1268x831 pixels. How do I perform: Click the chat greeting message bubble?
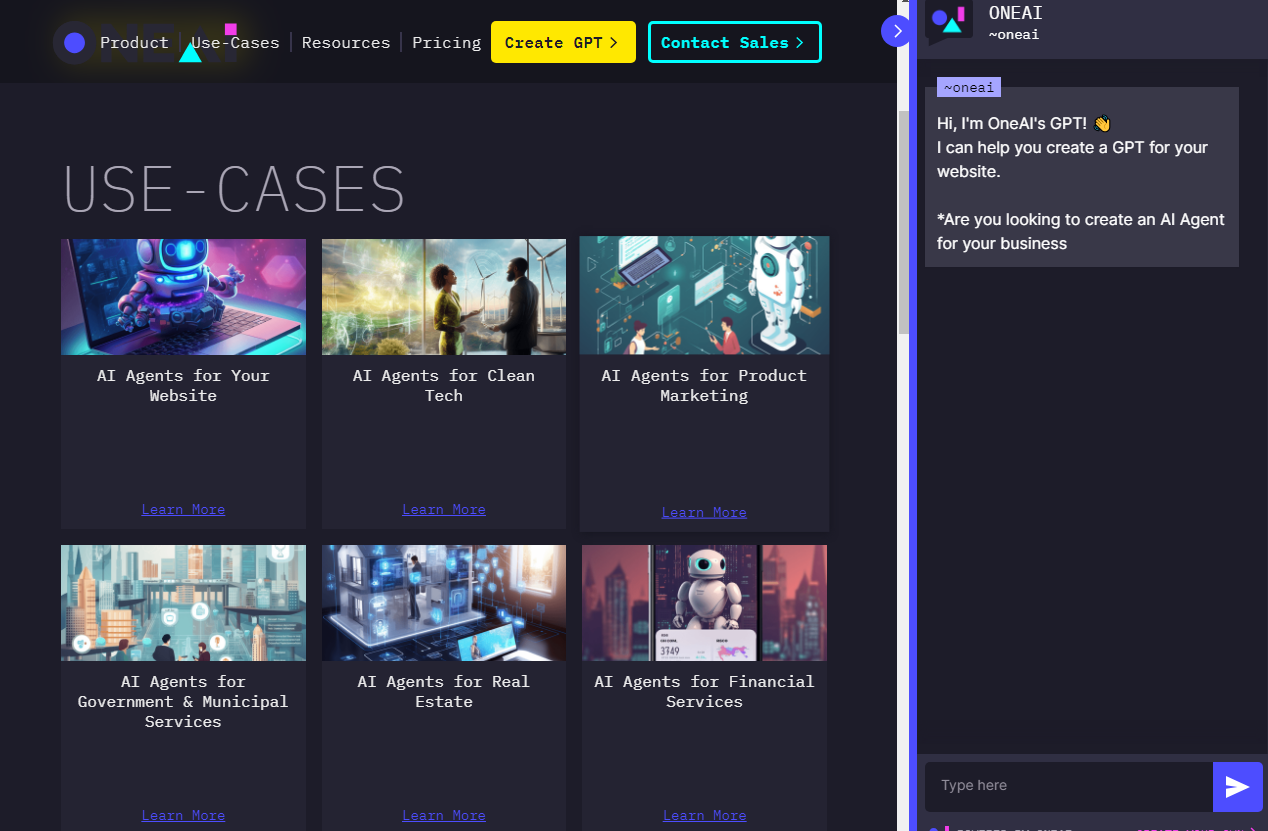click(1082, 177)
